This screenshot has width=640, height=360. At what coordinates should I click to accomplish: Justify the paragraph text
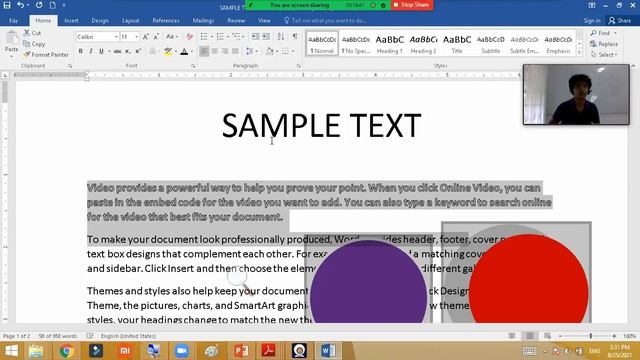235,51
